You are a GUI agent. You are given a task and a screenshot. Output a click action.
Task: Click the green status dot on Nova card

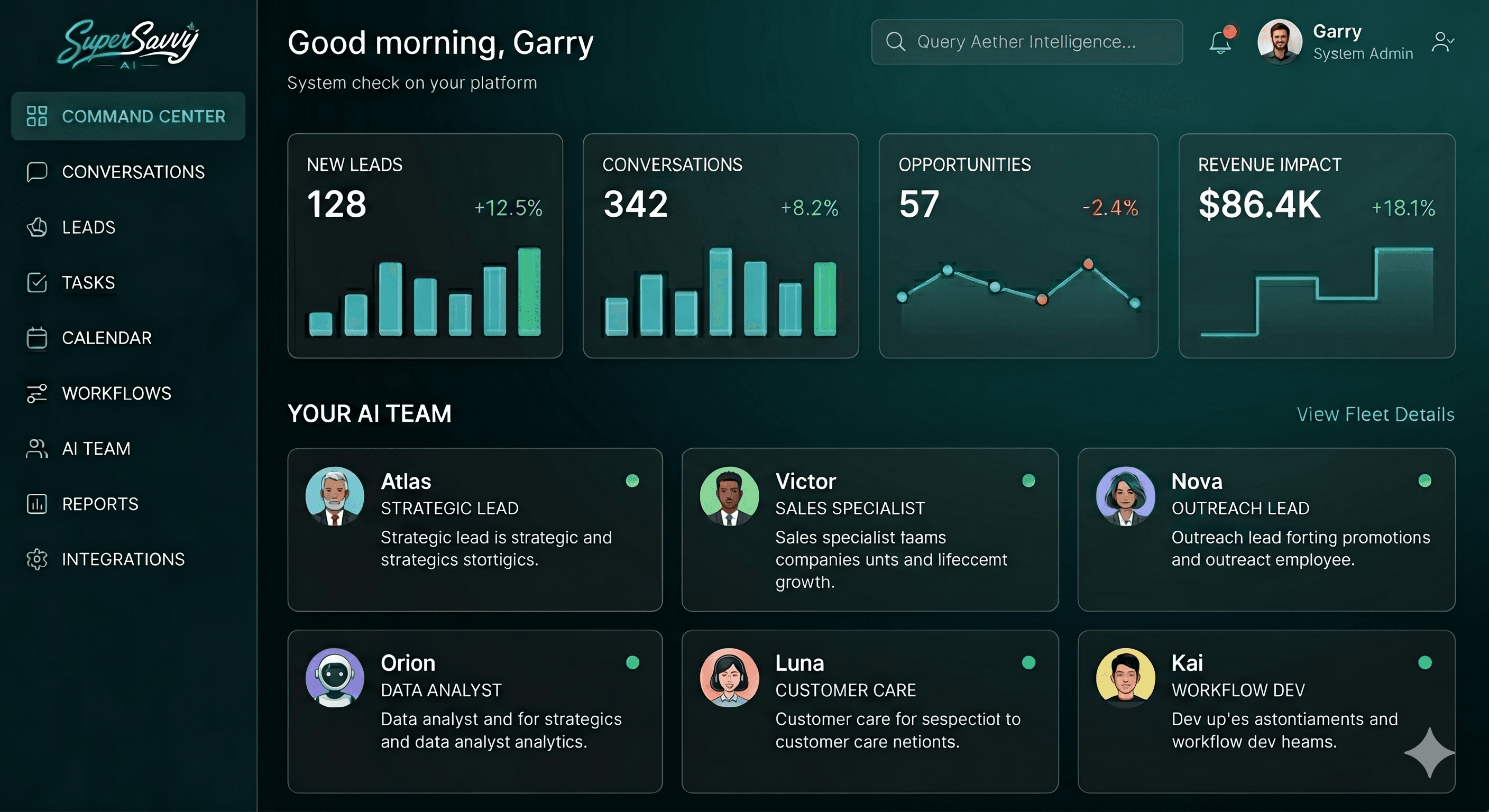click(1425, 480)
